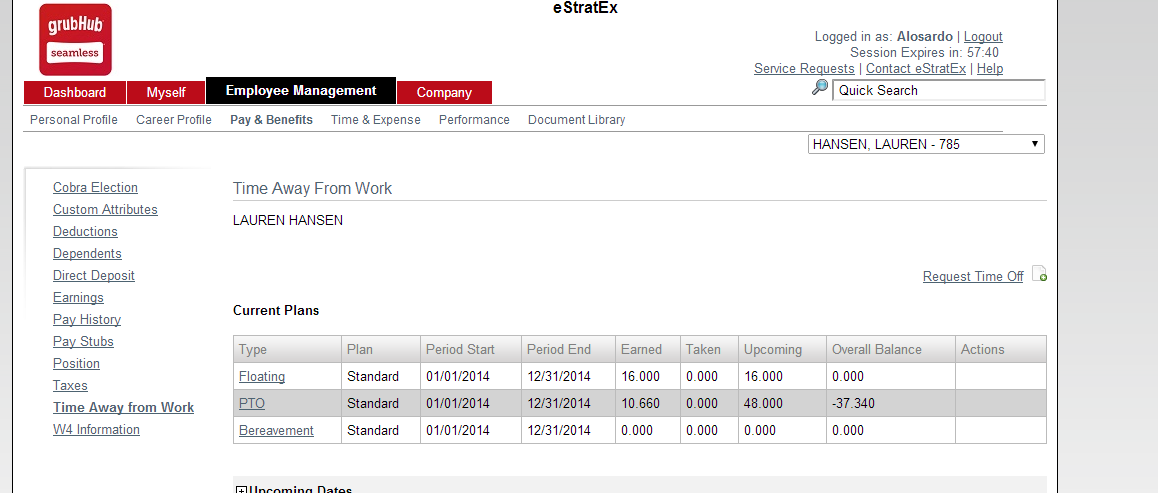
Task: Select Time Away from Work sidebar link
Action: pos(123,407)
